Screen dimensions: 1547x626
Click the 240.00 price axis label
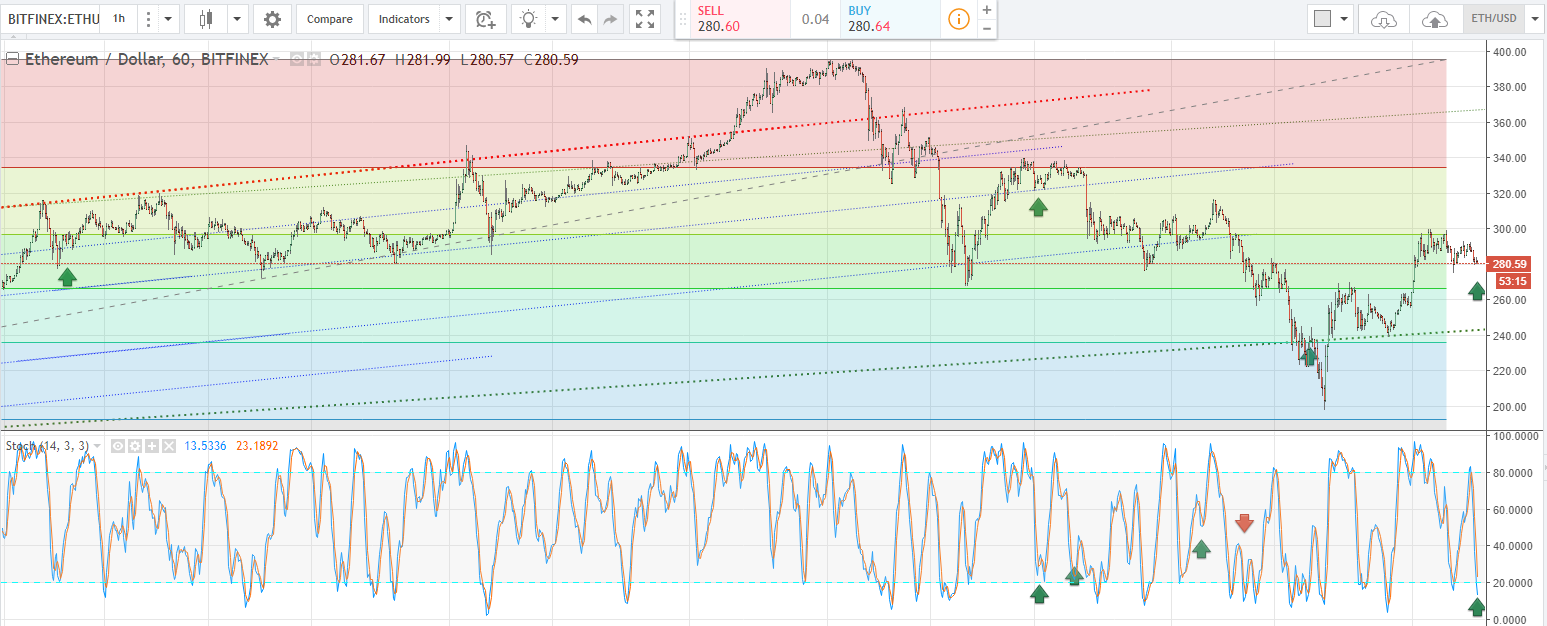pyautogui.click(x=1509, y=336)
